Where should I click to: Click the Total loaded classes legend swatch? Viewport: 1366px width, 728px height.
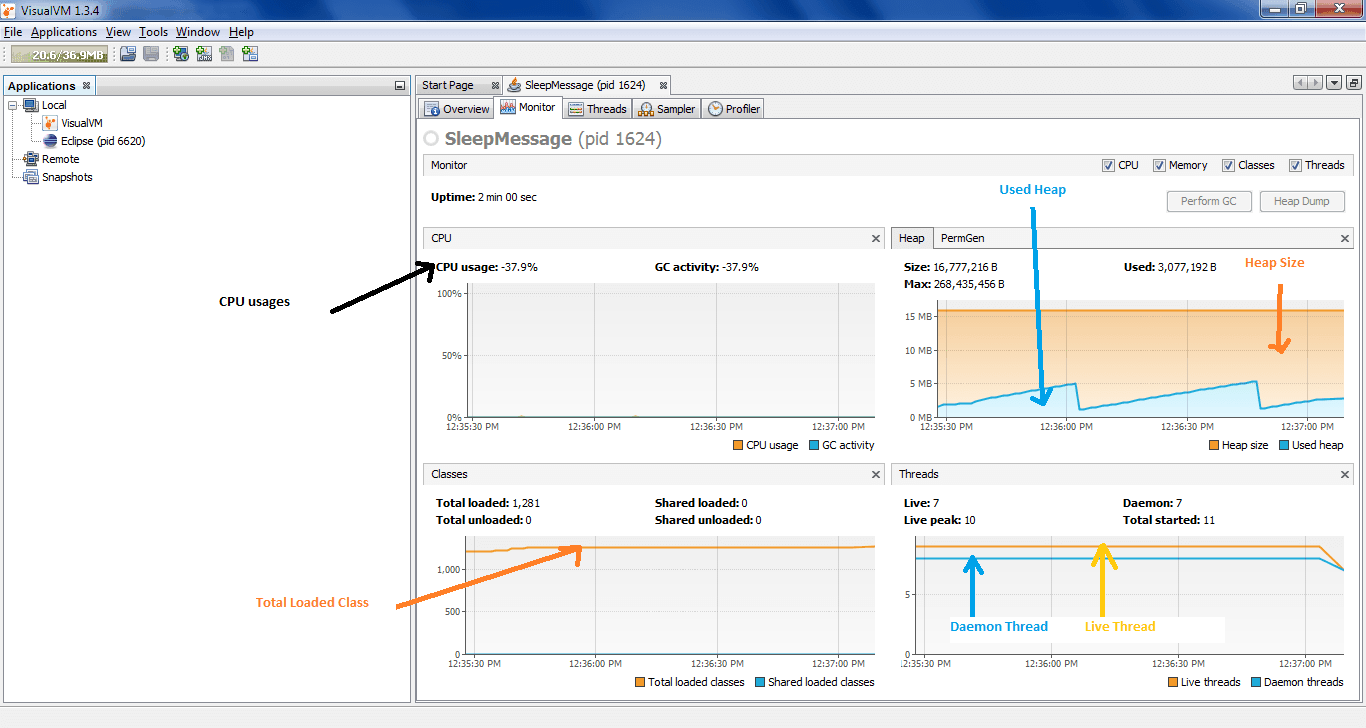640,682
